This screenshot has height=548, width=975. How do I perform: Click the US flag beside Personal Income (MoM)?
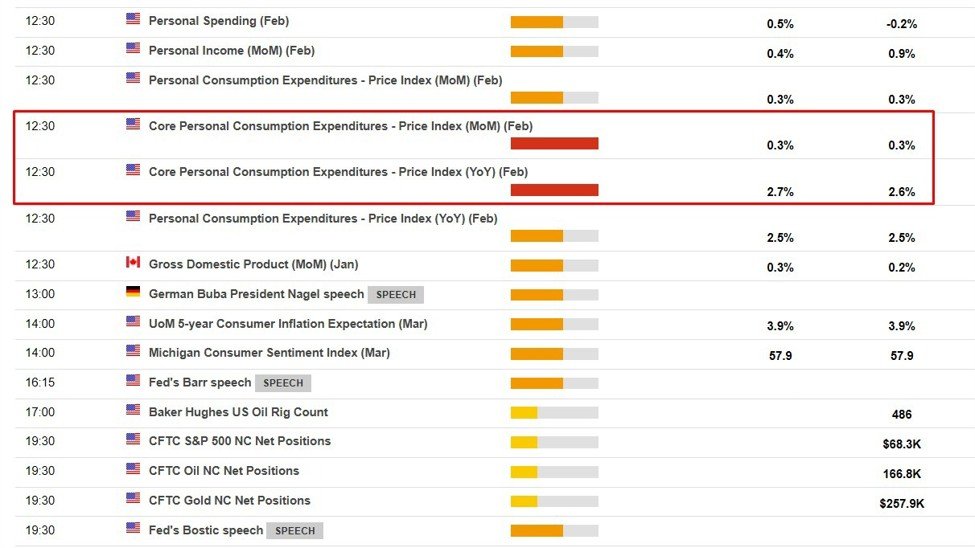pos(133,49)
